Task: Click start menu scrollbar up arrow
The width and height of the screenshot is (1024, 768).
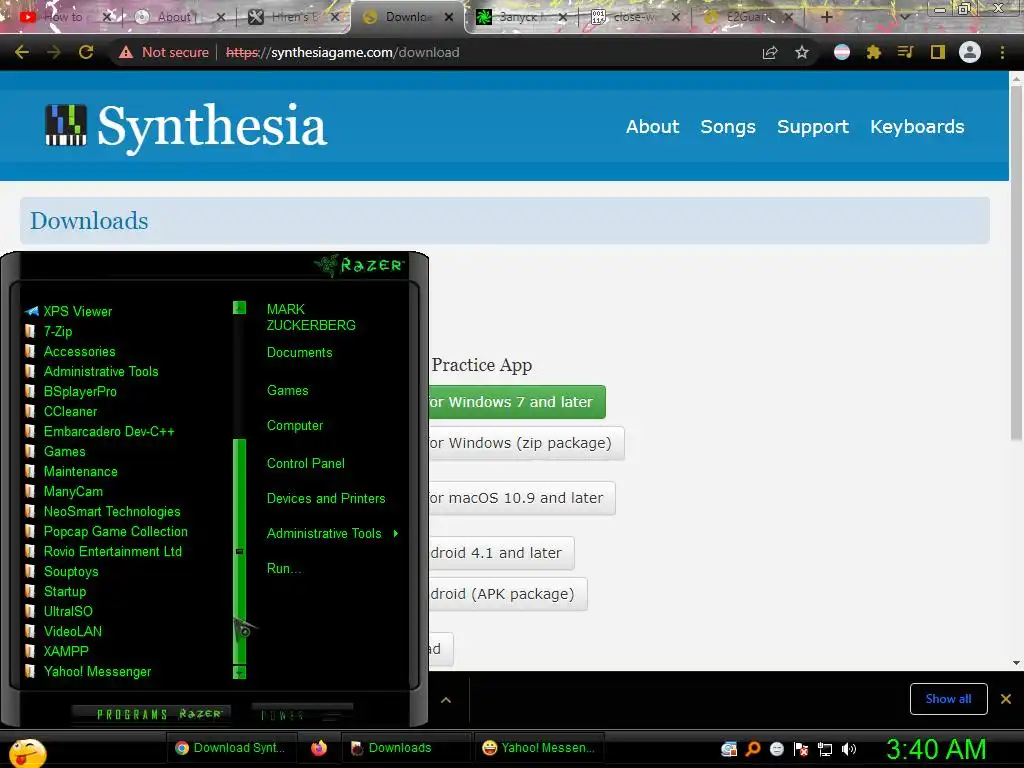Action: 240,307
